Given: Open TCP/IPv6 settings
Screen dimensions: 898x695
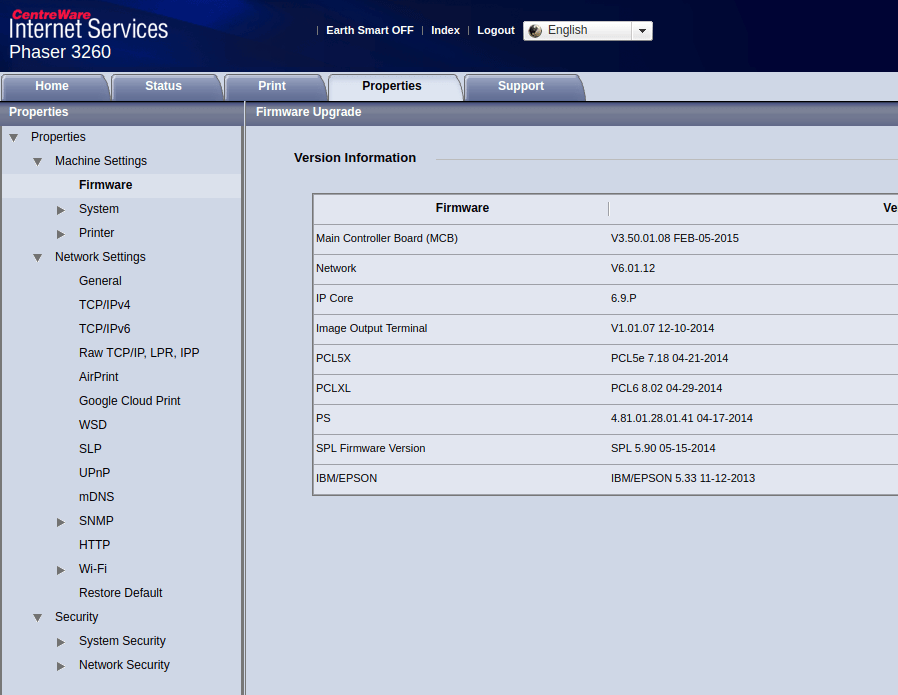Looking at the screenshot, I should click(x=105, y=329).
